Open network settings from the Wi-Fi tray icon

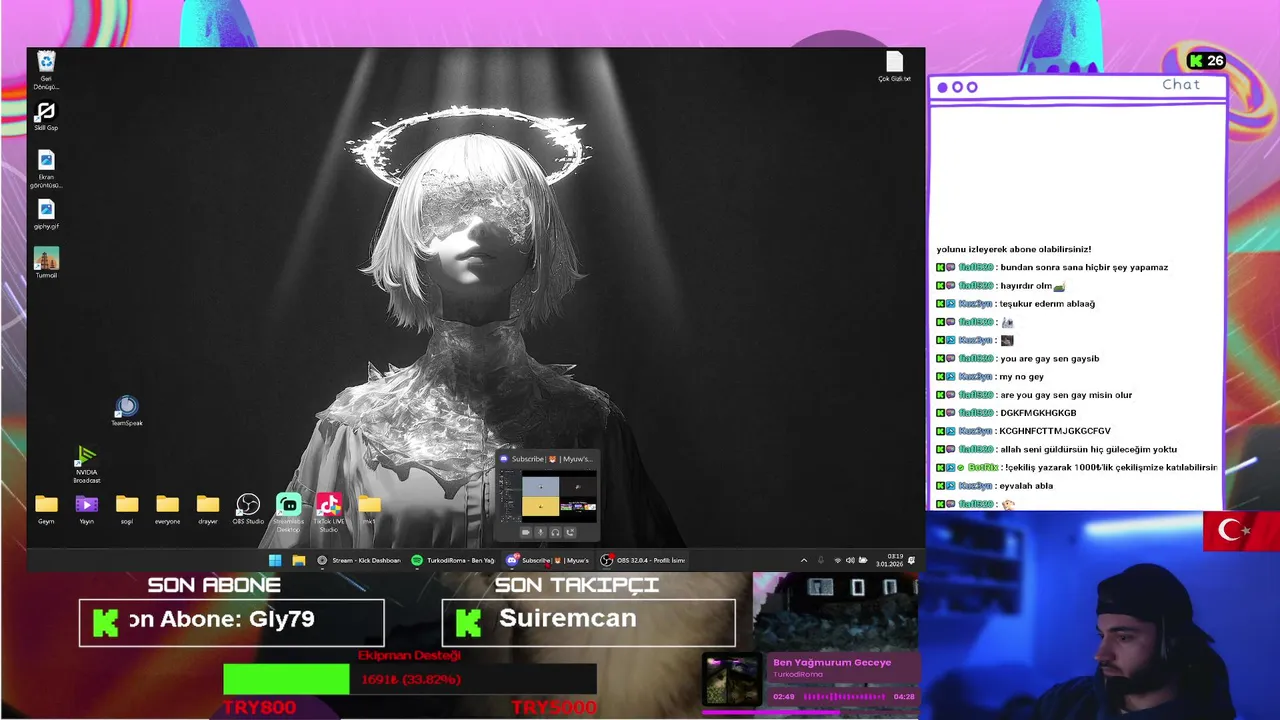point(838,560)
